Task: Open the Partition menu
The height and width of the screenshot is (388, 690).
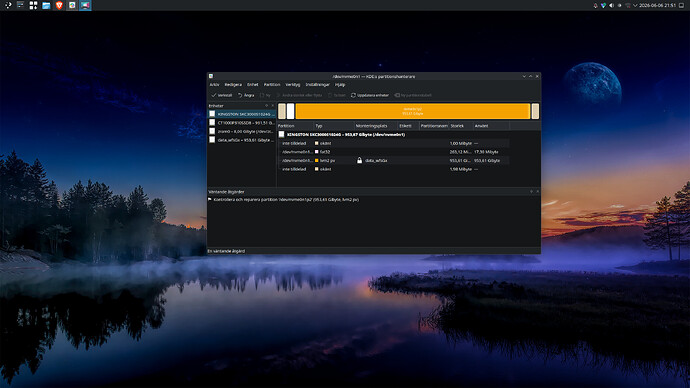Action: coord(272,84)
